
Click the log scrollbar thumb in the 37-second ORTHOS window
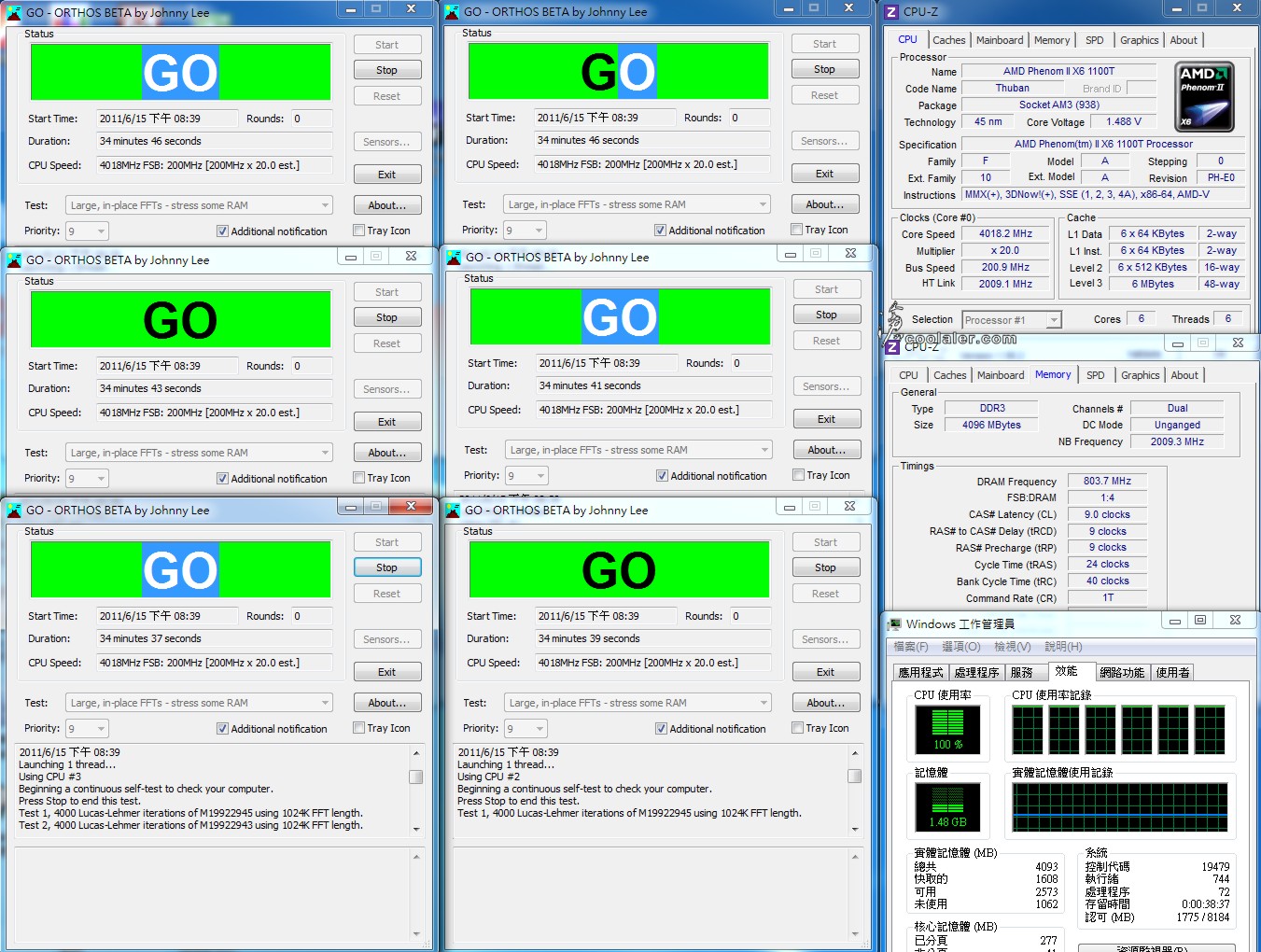click(416, 777)
